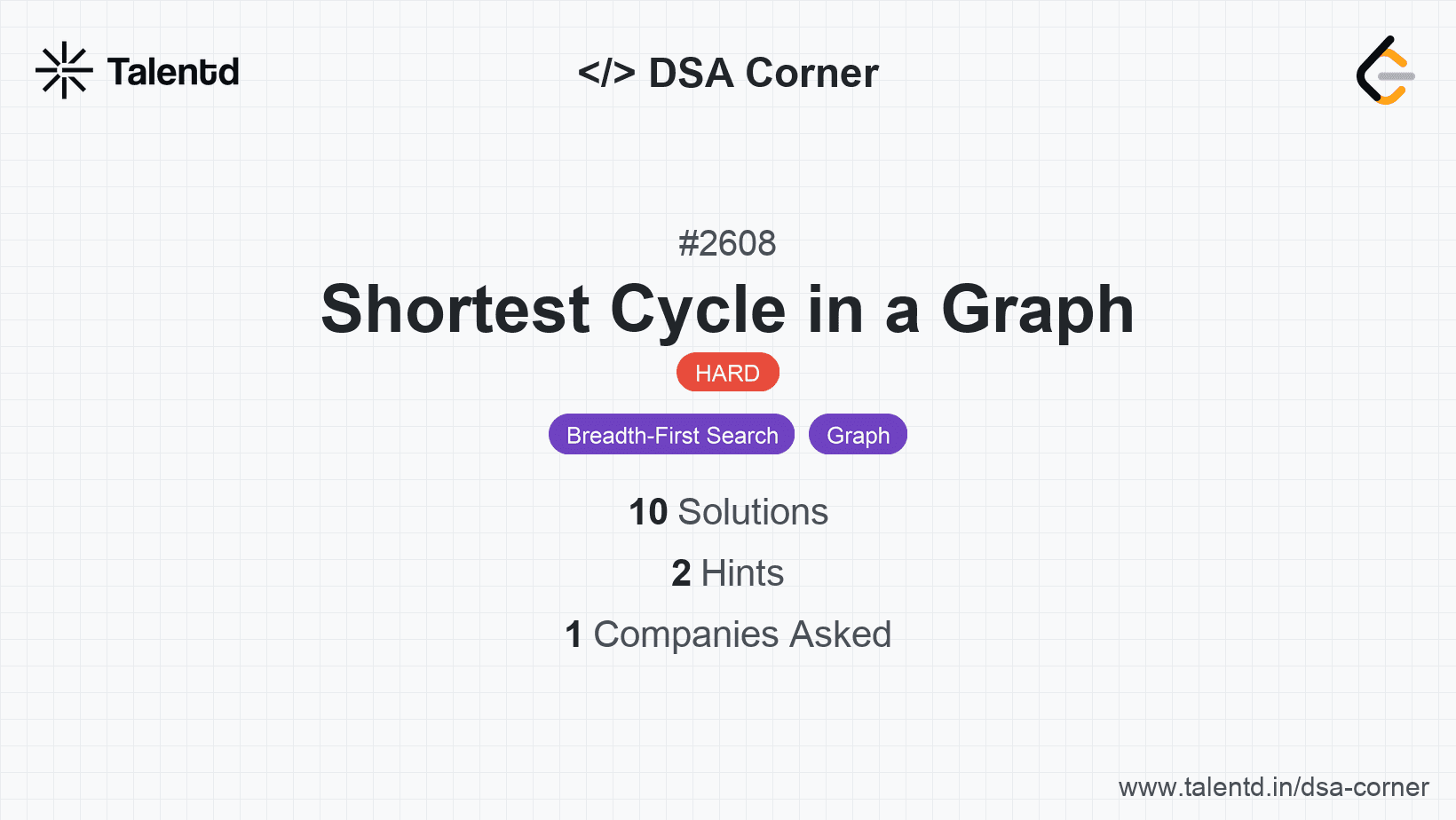Screen dimensions: 1456x820
Task: Click the word Shortest in the title
Action: pos(455,309)
